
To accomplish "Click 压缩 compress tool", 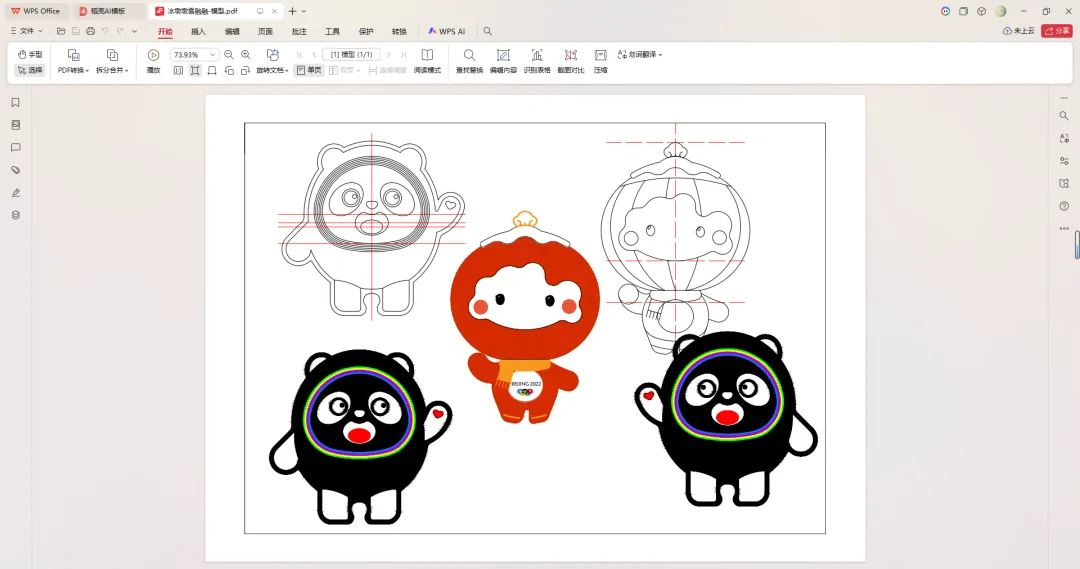I will pos(601,61).
